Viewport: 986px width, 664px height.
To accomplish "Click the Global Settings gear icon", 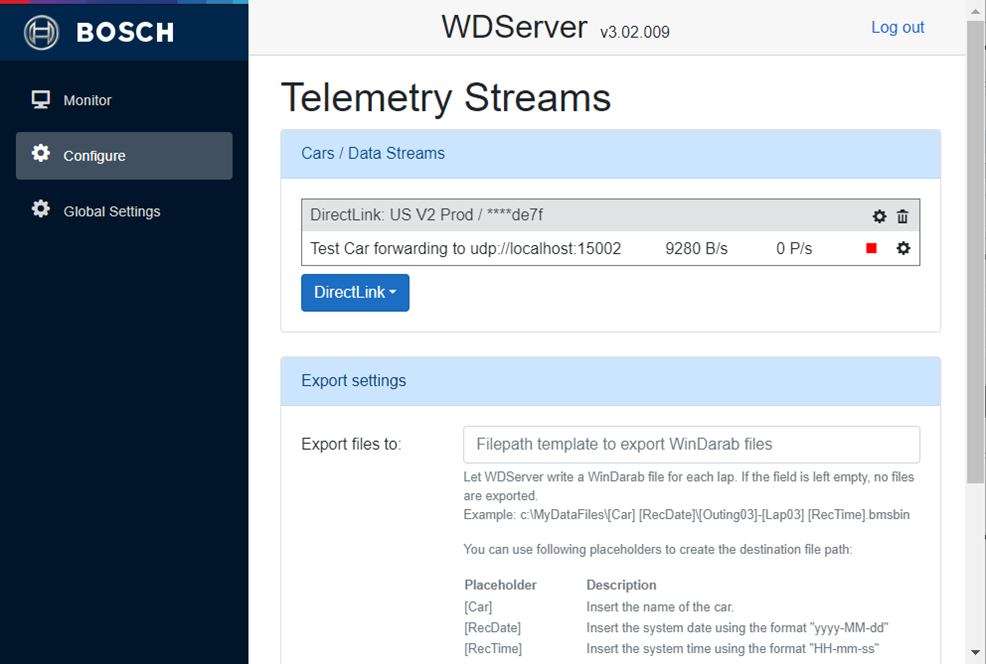I will pyautogui.click(x=41, y=208).
